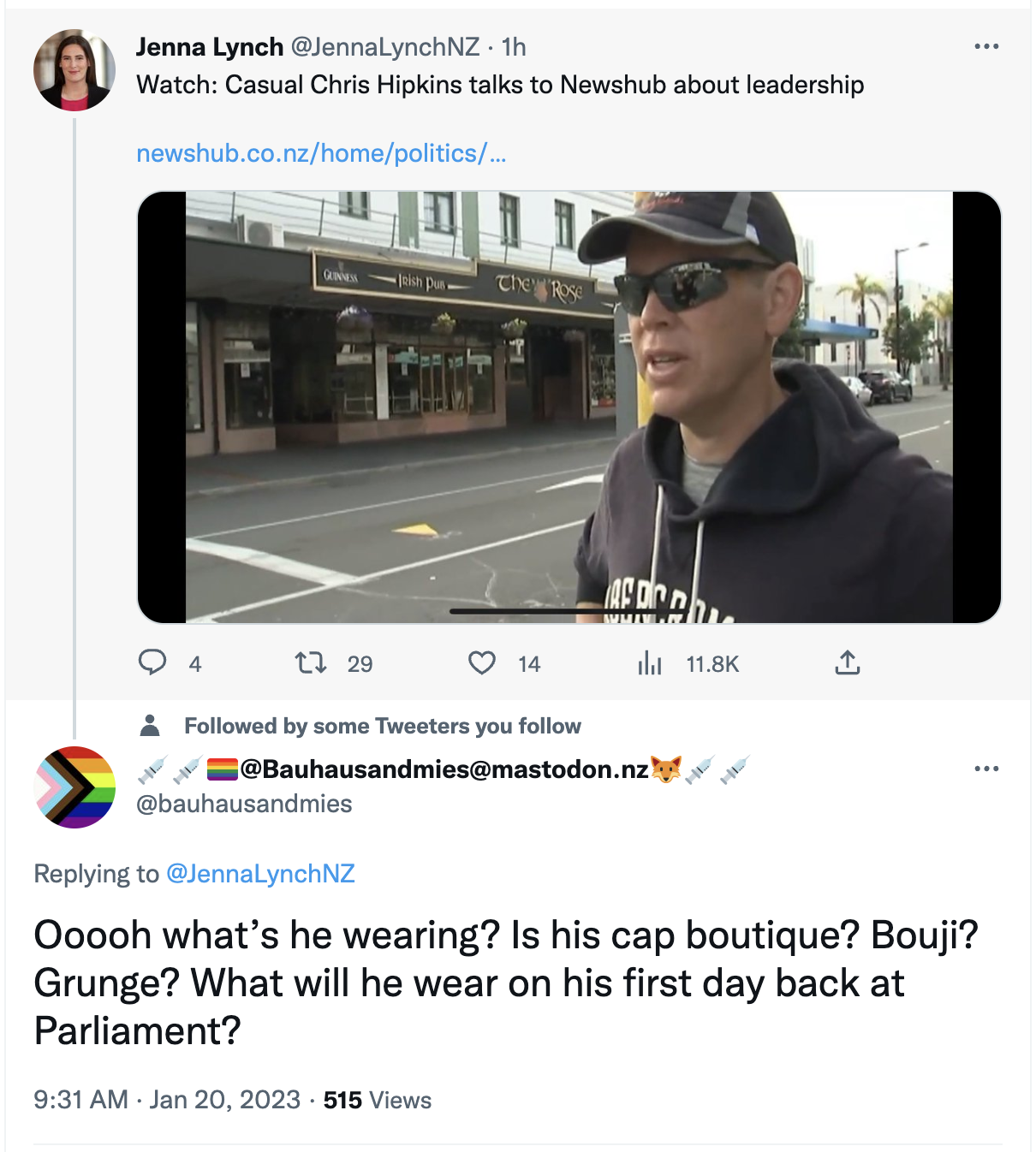This screenshot has width=1036, height=1152.
Task: Open the '1h' timestamp on Jenna's tweet
Action: (514, 47)
